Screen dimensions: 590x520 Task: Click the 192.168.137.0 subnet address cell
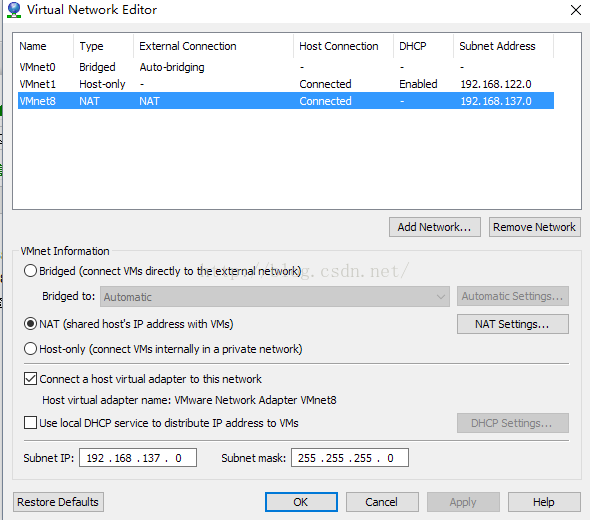(496, 101)
